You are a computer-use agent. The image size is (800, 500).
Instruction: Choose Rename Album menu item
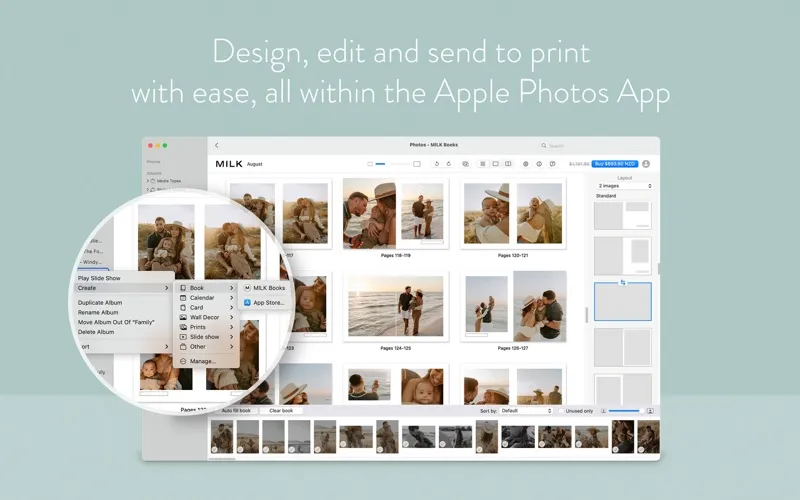click(x=122, y=312)
